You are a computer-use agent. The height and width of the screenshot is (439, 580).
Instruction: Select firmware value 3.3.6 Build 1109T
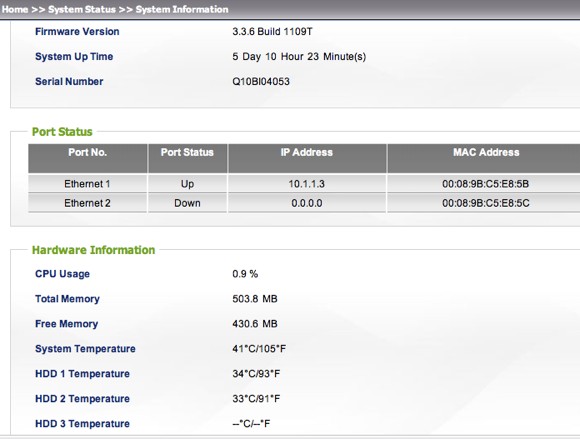(x=272, y=32)
